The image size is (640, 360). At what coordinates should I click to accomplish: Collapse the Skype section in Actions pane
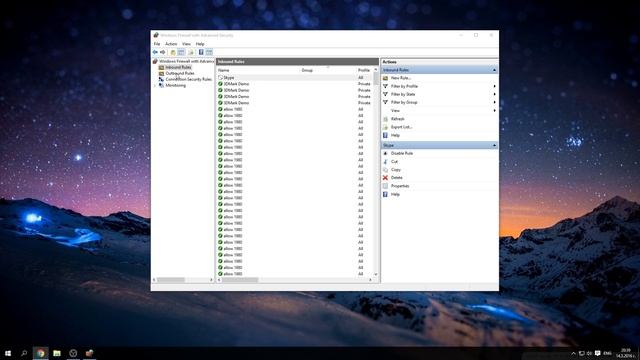pyautogui.click(x=494, y=145)
